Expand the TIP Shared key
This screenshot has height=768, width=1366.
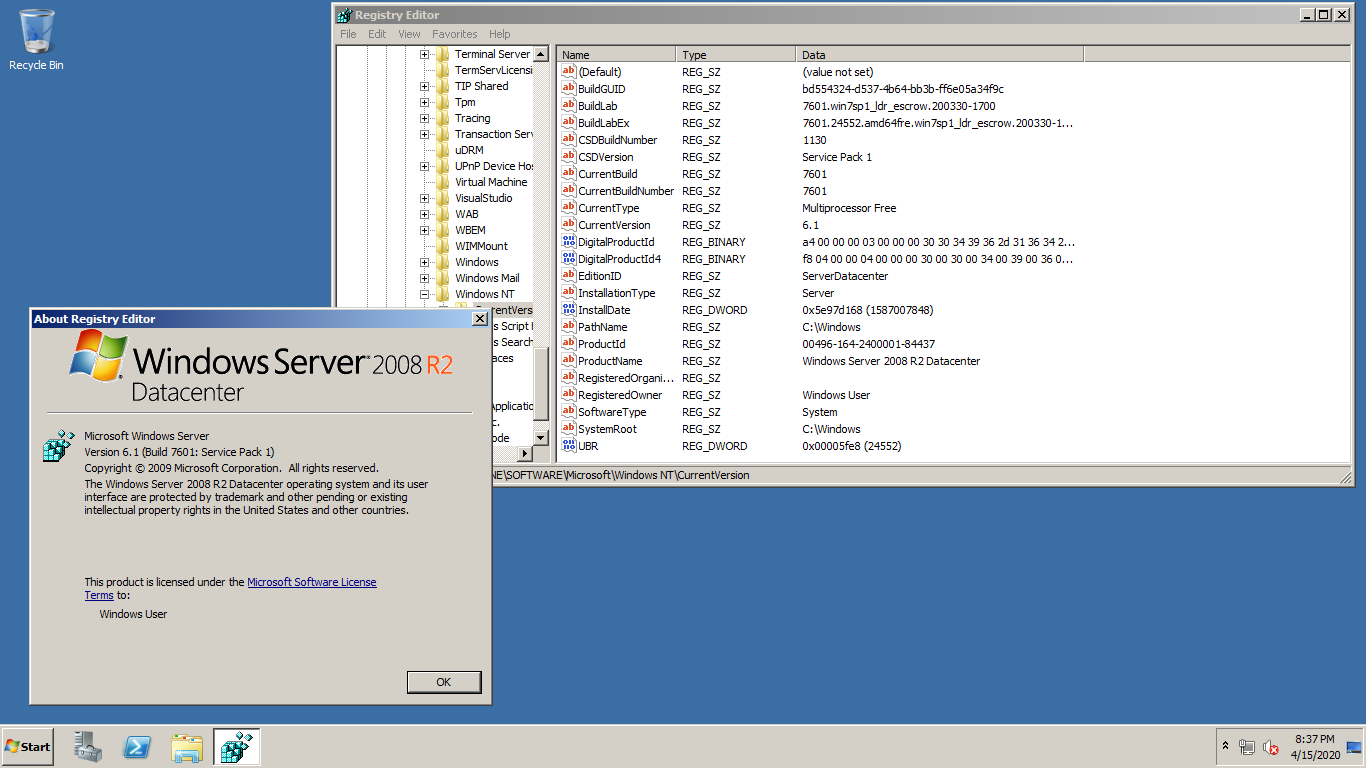[425, 86]
